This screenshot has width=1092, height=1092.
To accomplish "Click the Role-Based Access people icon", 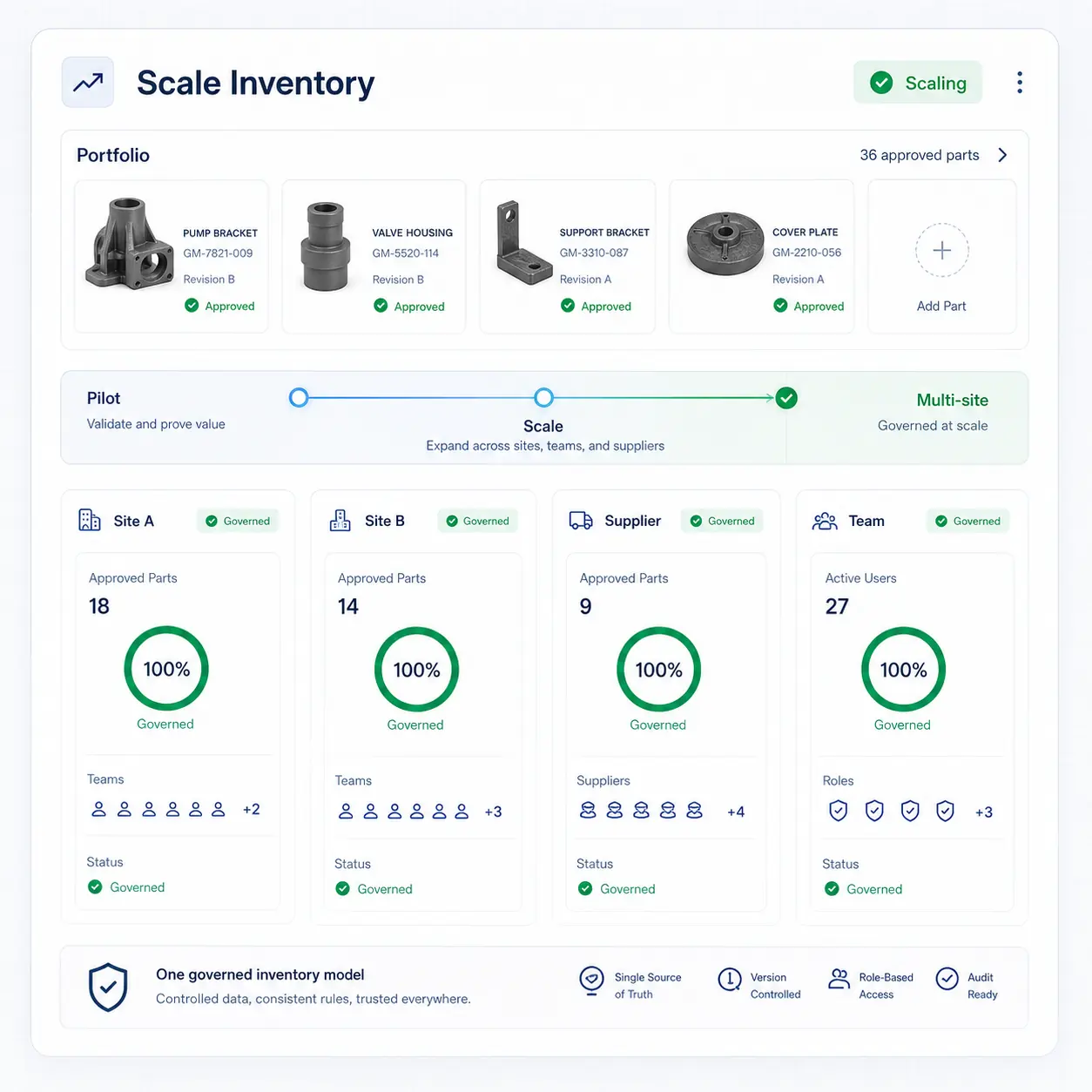I will point(839,979).
